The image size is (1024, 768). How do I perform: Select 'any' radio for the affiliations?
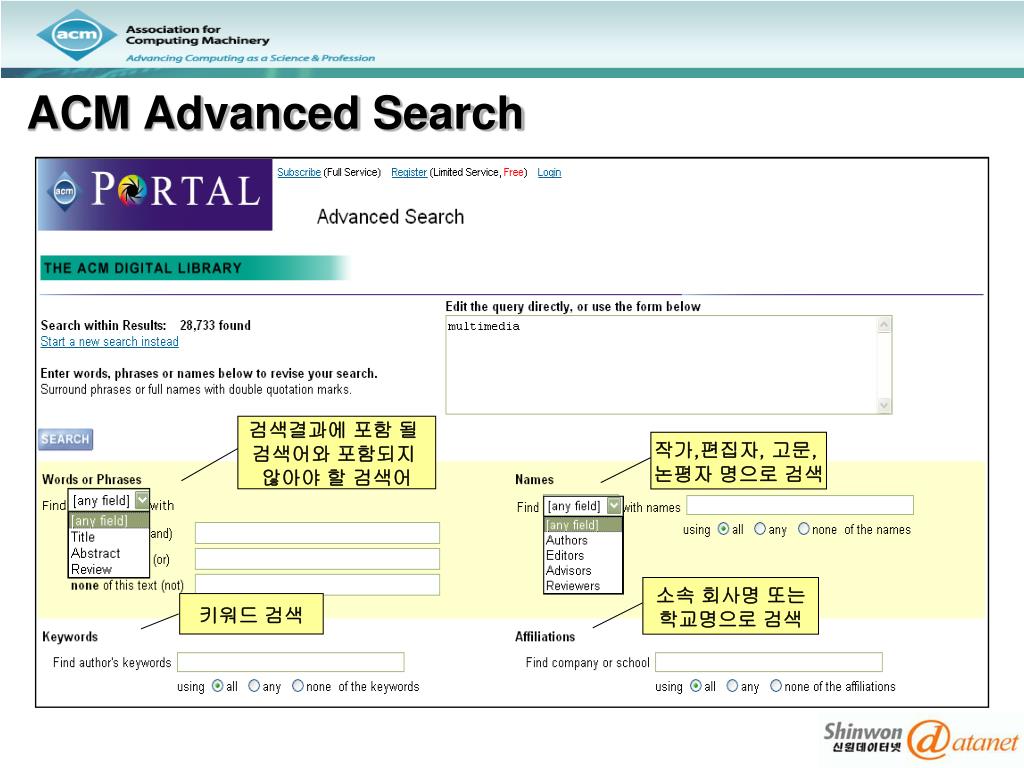(732, 686)
